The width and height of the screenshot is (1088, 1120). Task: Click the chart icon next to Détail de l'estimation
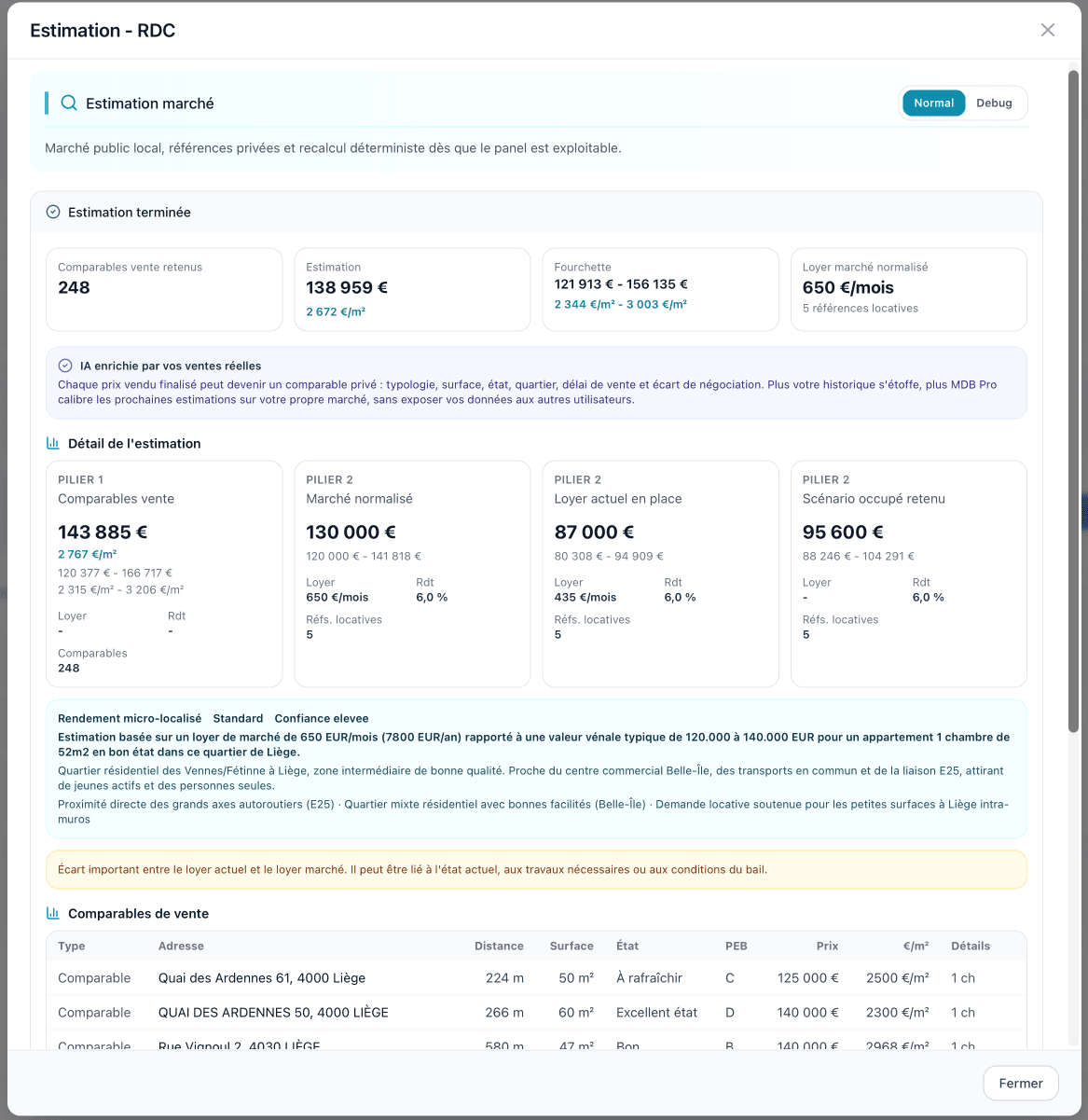tap(53, 443)
